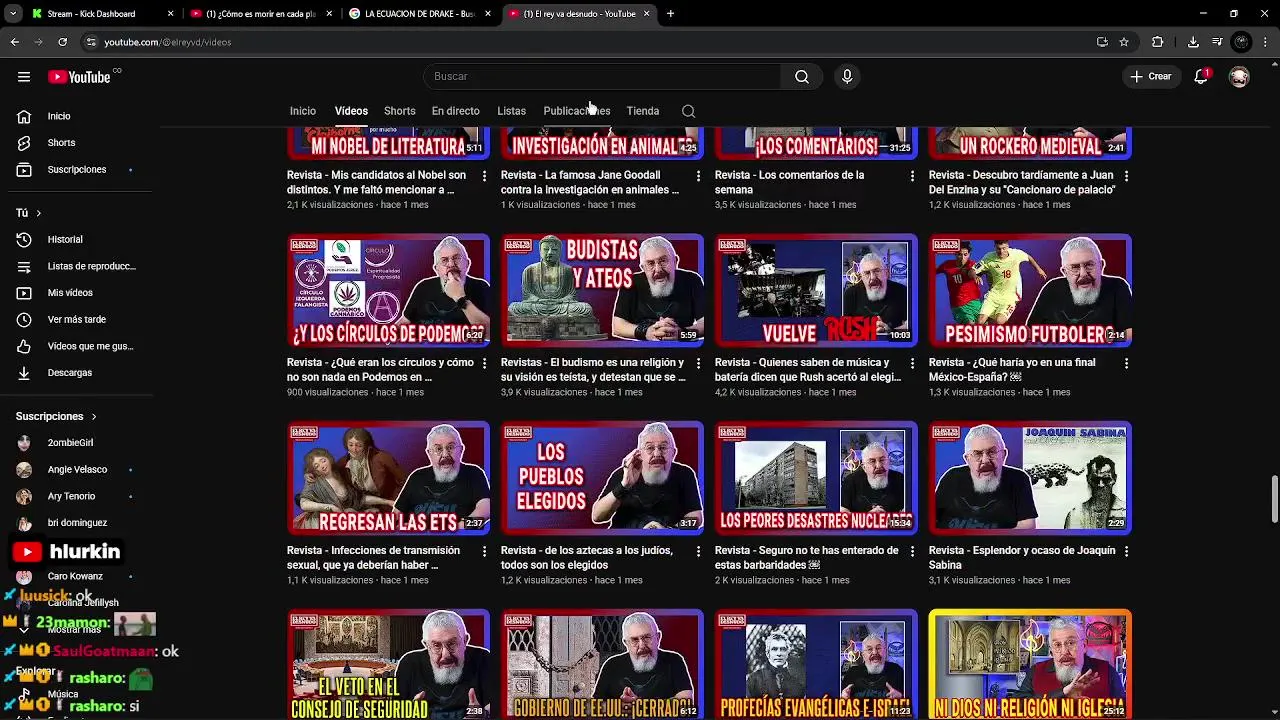Screen dimensions: 1280x720
Task: Open options for Juan Del Enzina video
Action: point(1126,176)
